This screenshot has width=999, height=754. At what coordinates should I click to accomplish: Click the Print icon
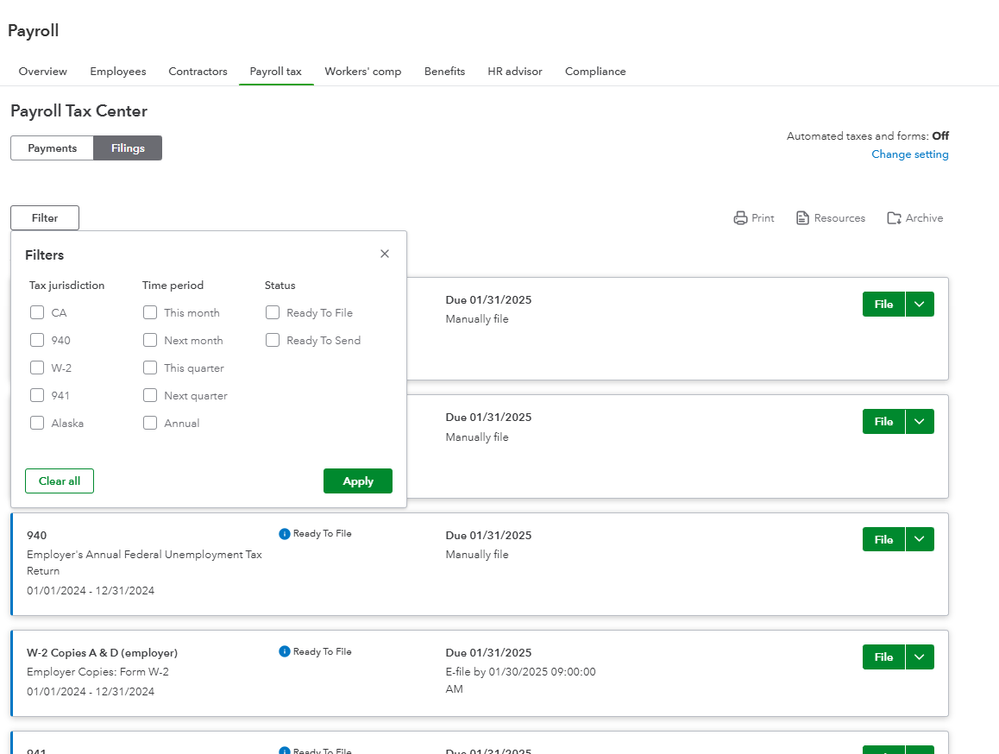click(740, 218)
